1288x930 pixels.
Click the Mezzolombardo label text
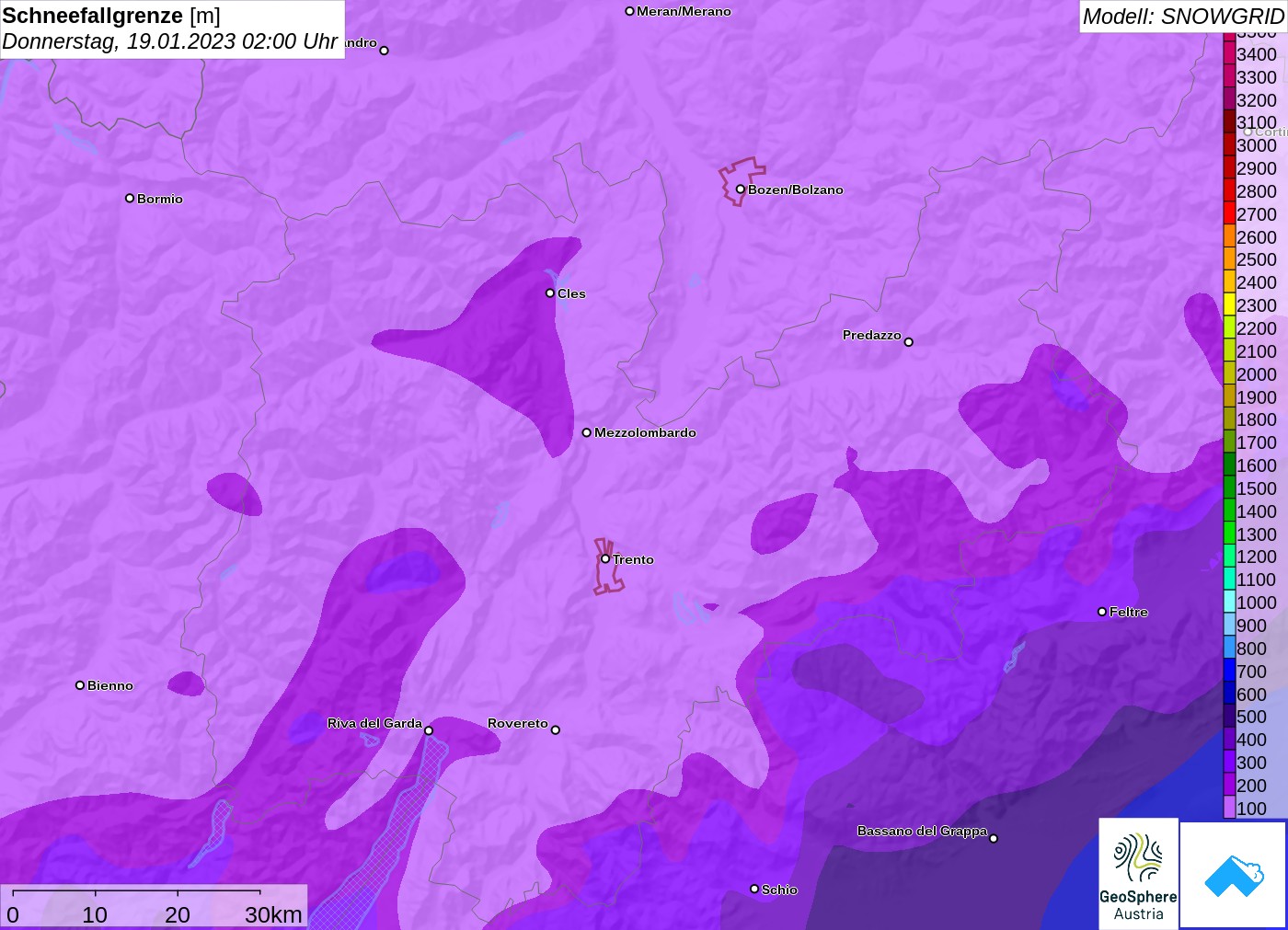pyautogui.click(x=645, y=432)
